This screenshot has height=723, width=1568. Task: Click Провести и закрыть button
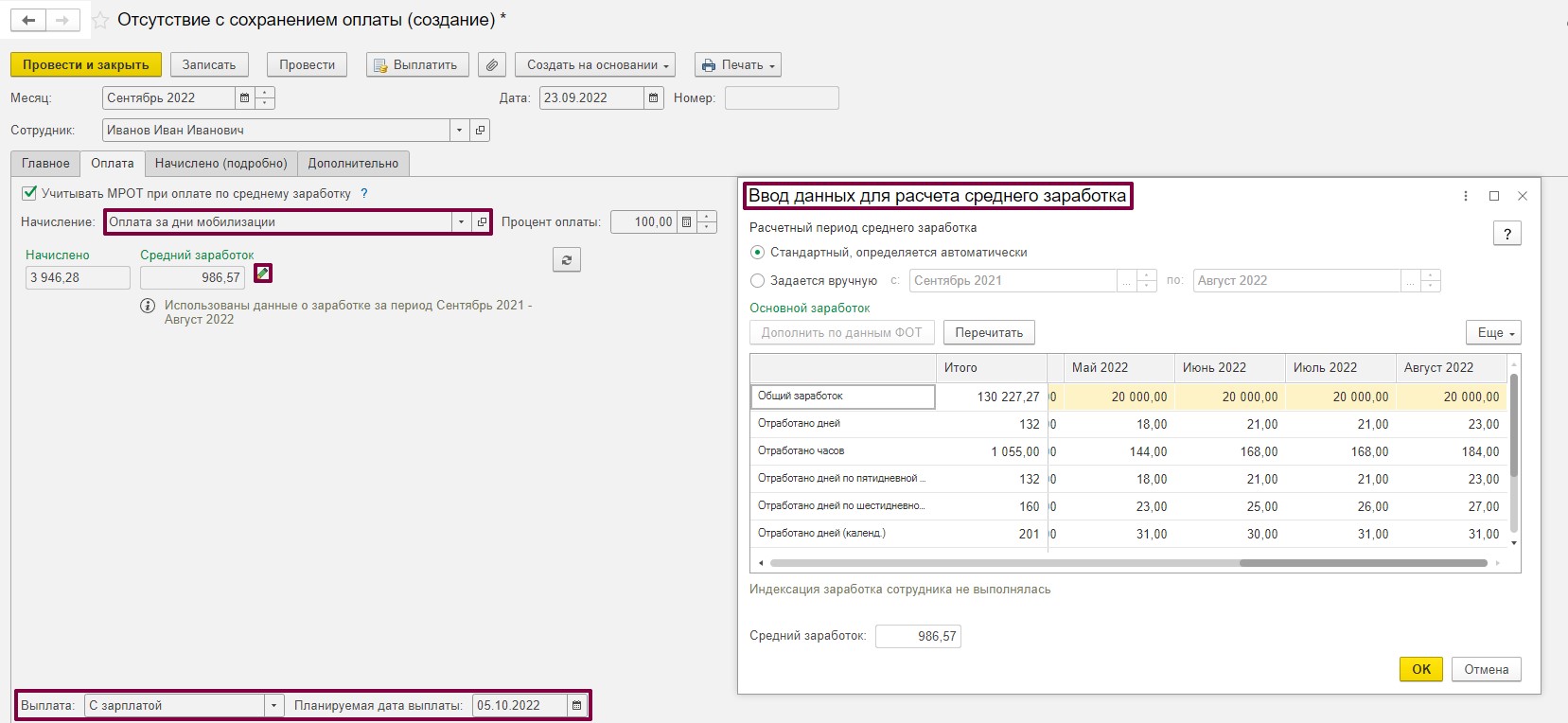pos(86,65)
